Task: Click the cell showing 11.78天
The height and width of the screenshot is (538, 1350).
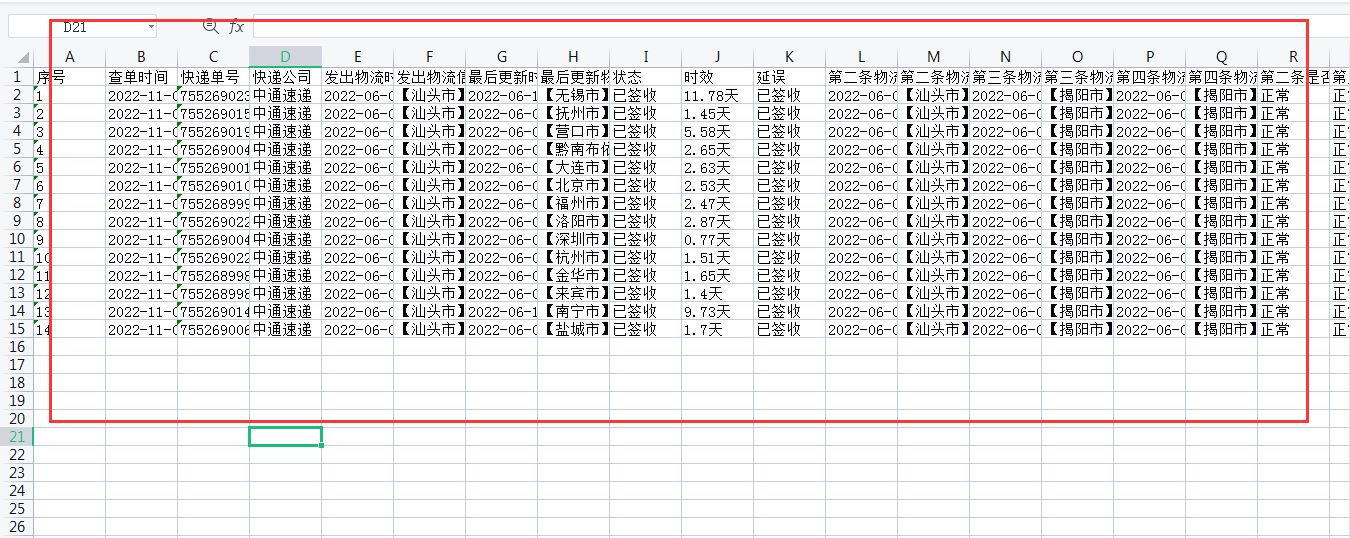Action: [717, 95]
